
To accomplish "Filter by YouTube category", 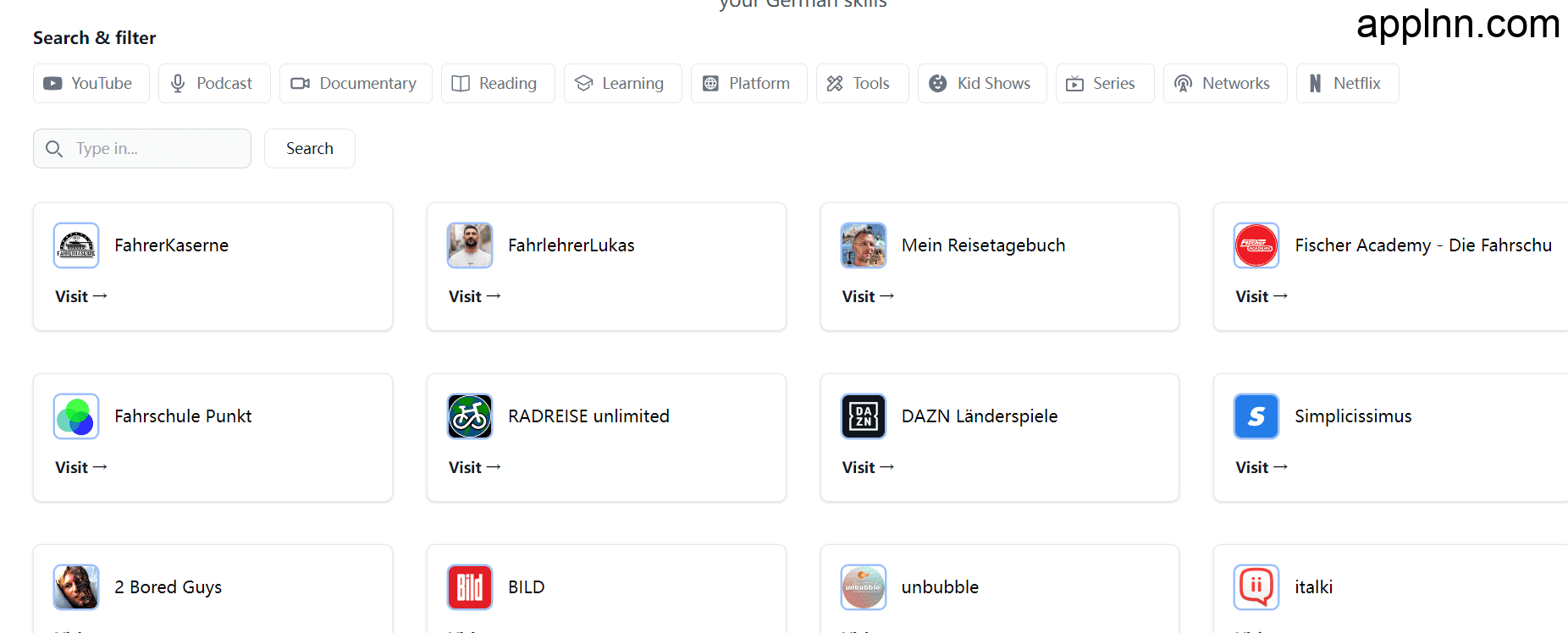I will pyautogui.click(x=91, y=84).
